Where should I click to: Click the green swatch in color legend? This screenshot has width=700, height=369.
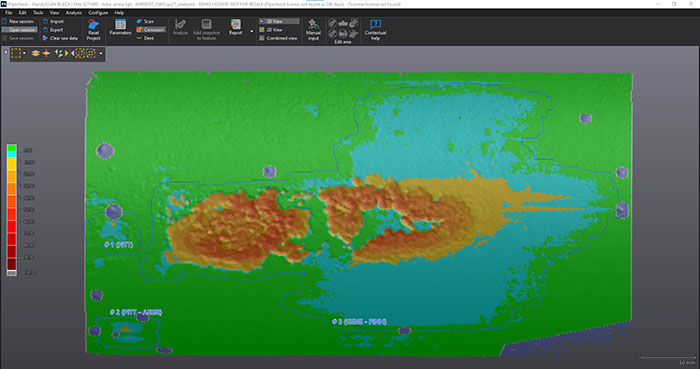12,148
